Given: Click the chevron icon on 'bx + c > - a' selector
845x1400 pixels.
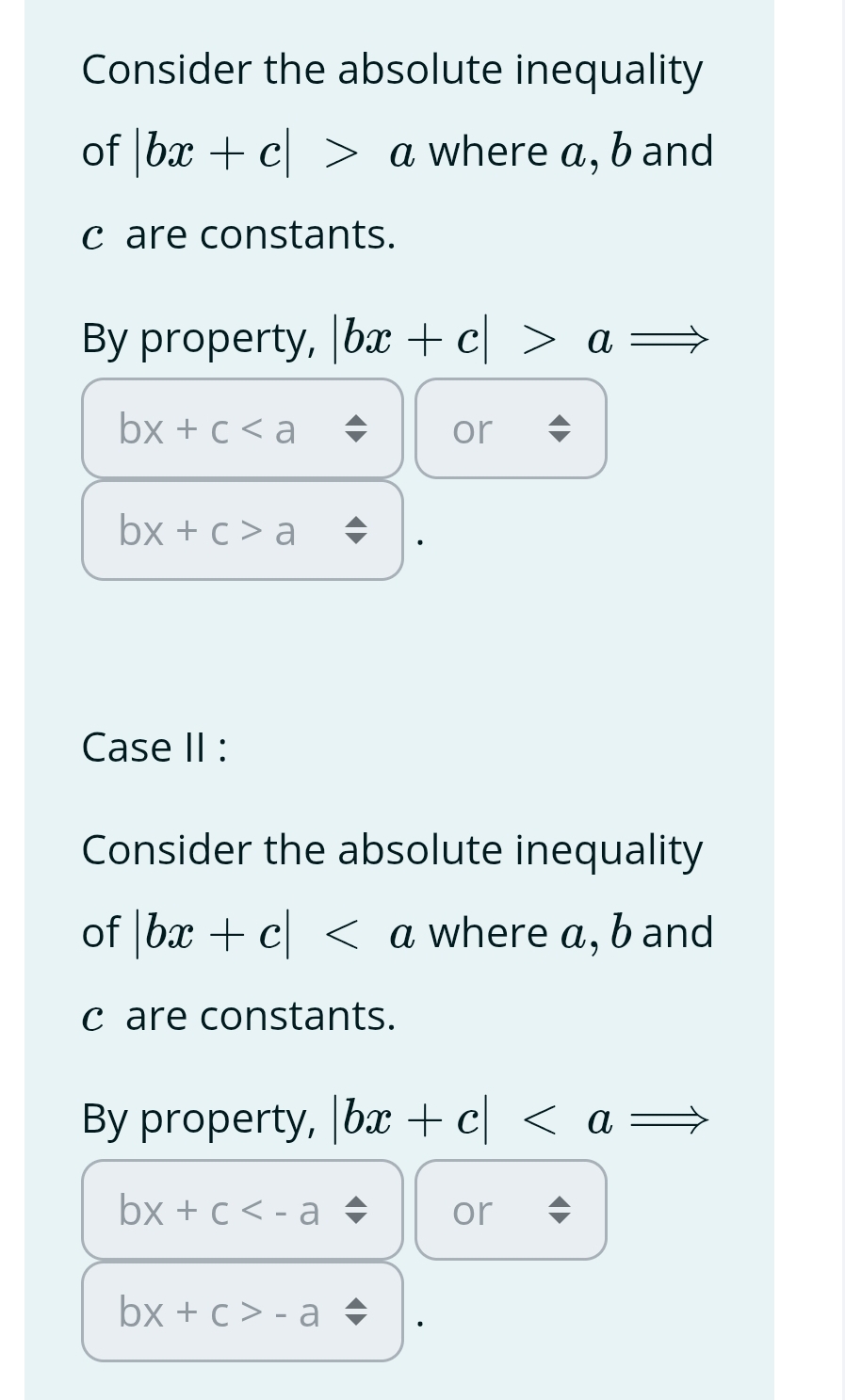Looking at the screenshot, I should tap(358, 1311).
